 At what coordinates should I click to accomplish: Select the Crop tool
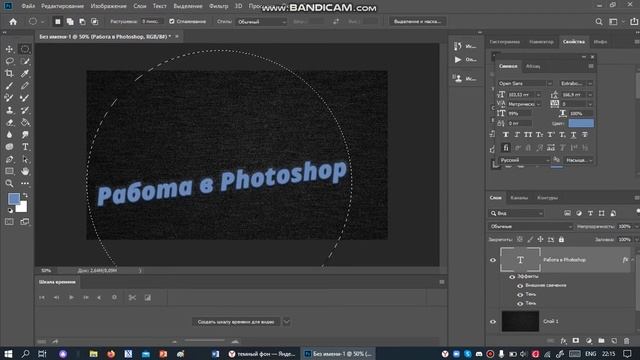[x=9, y=73]
